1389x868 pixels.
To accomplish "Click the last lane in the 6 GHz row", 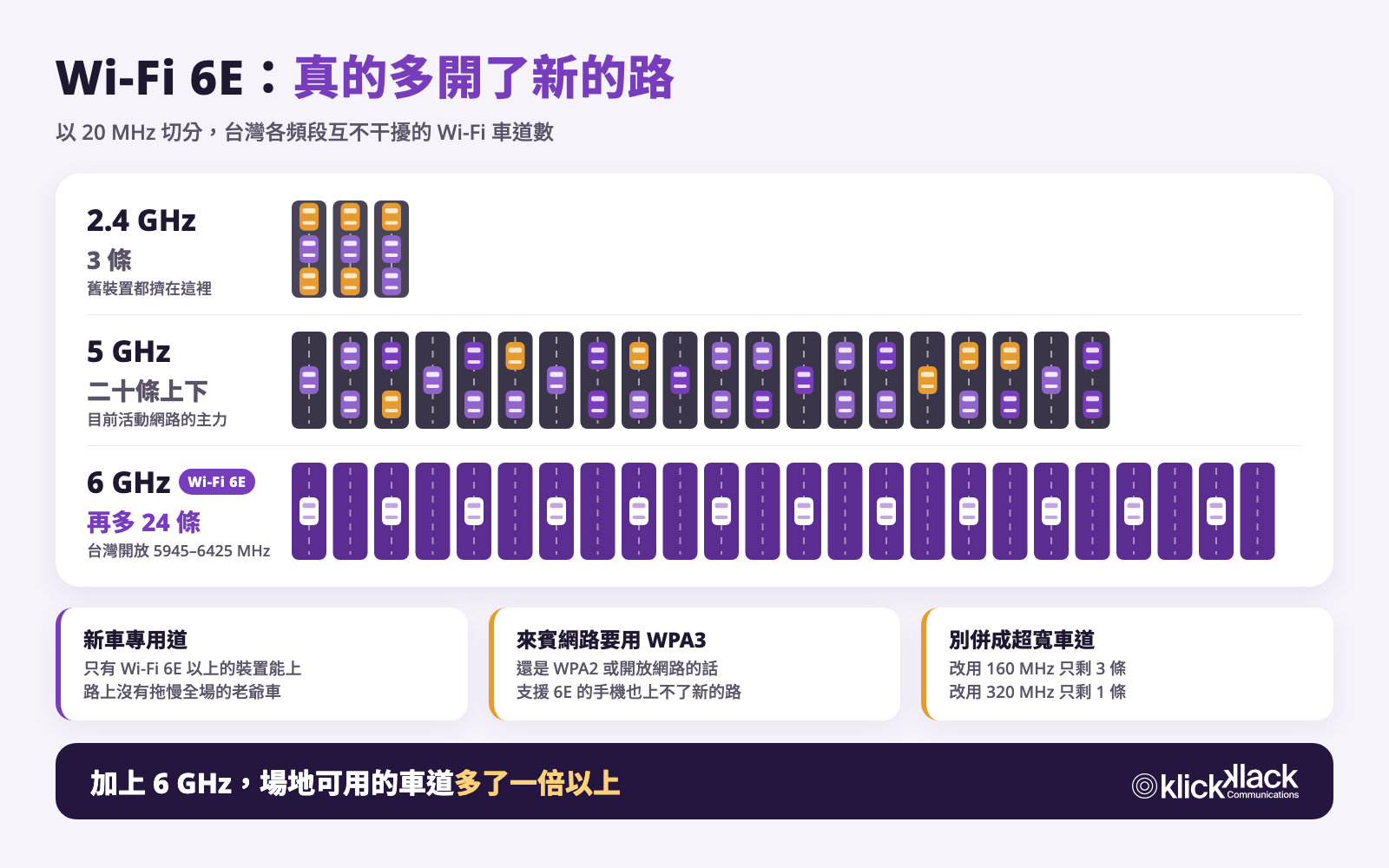I will click(x=1257, y=511).
